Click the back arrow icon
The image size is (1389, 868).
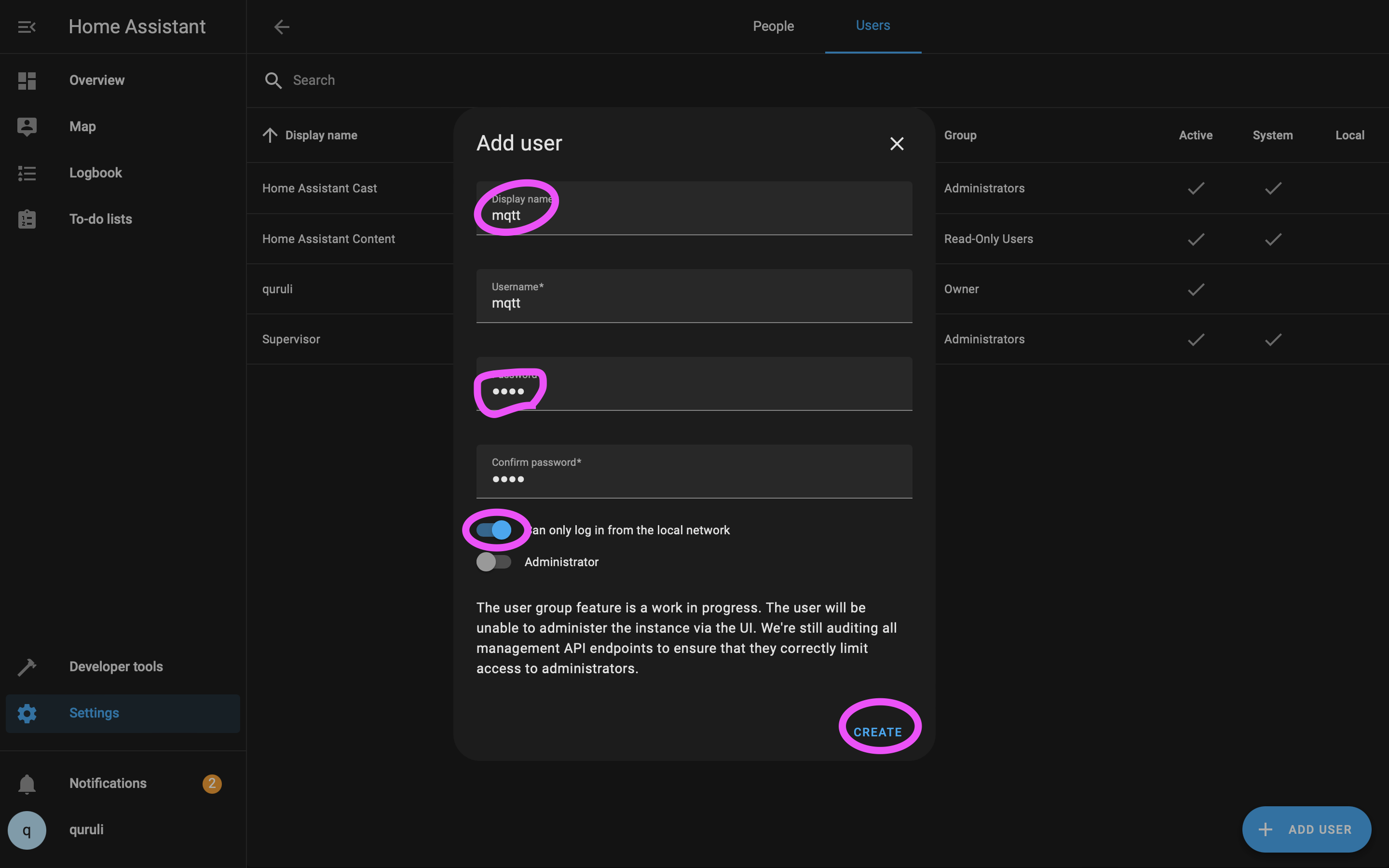click(x=281, y=27)
